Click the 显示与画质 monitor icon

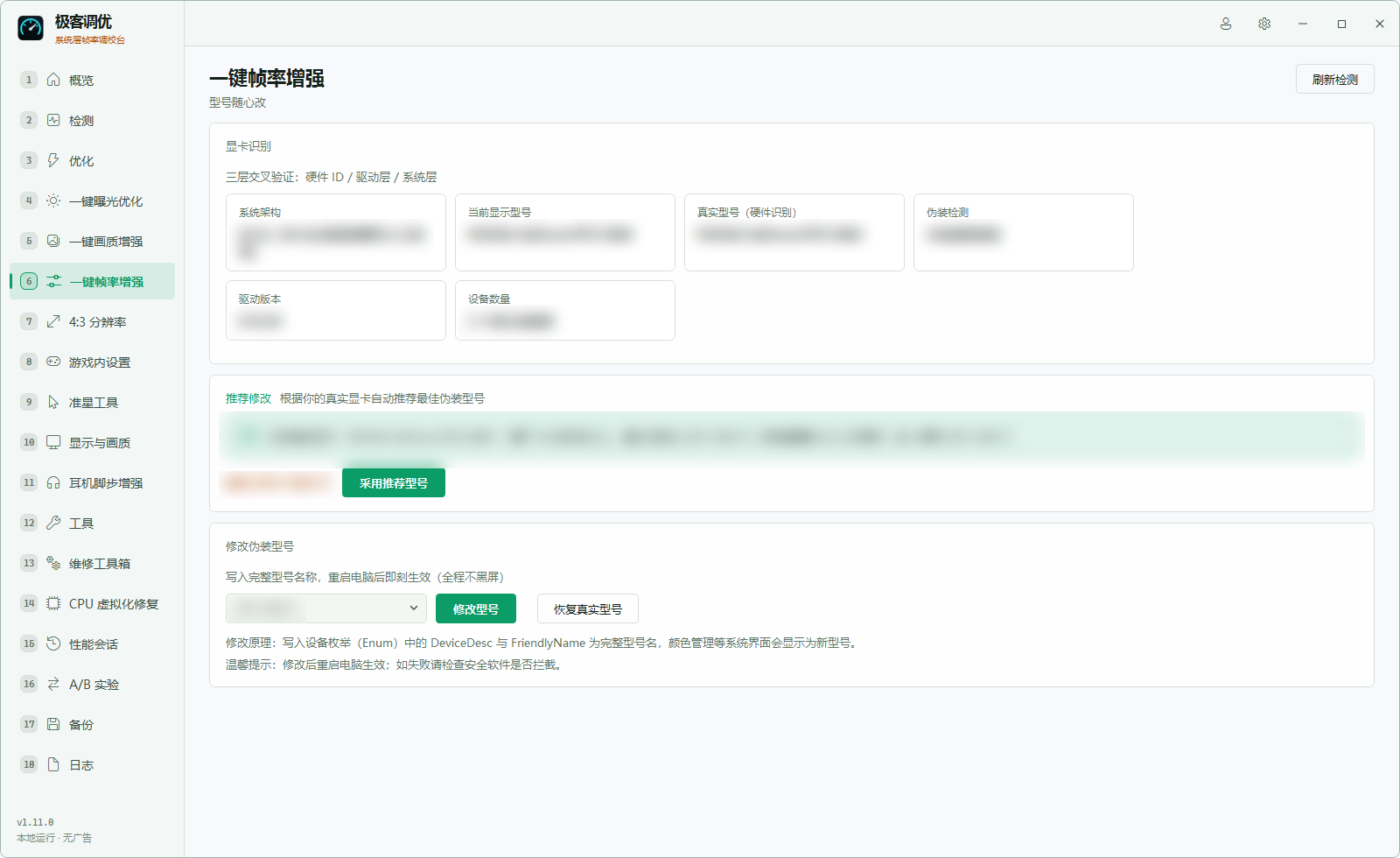[53, 442]
